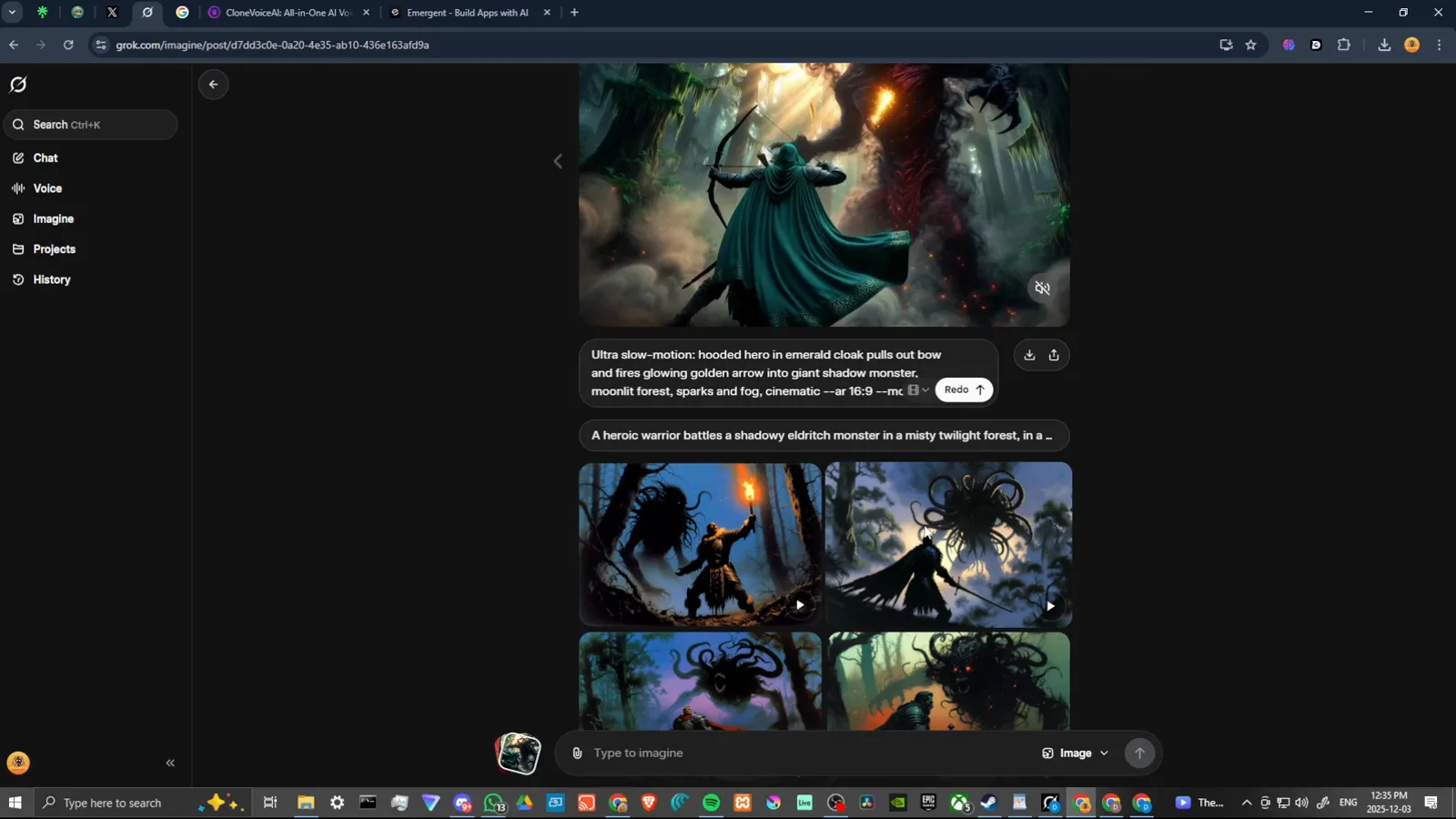Unmute the video sound

coord(1043,288)
